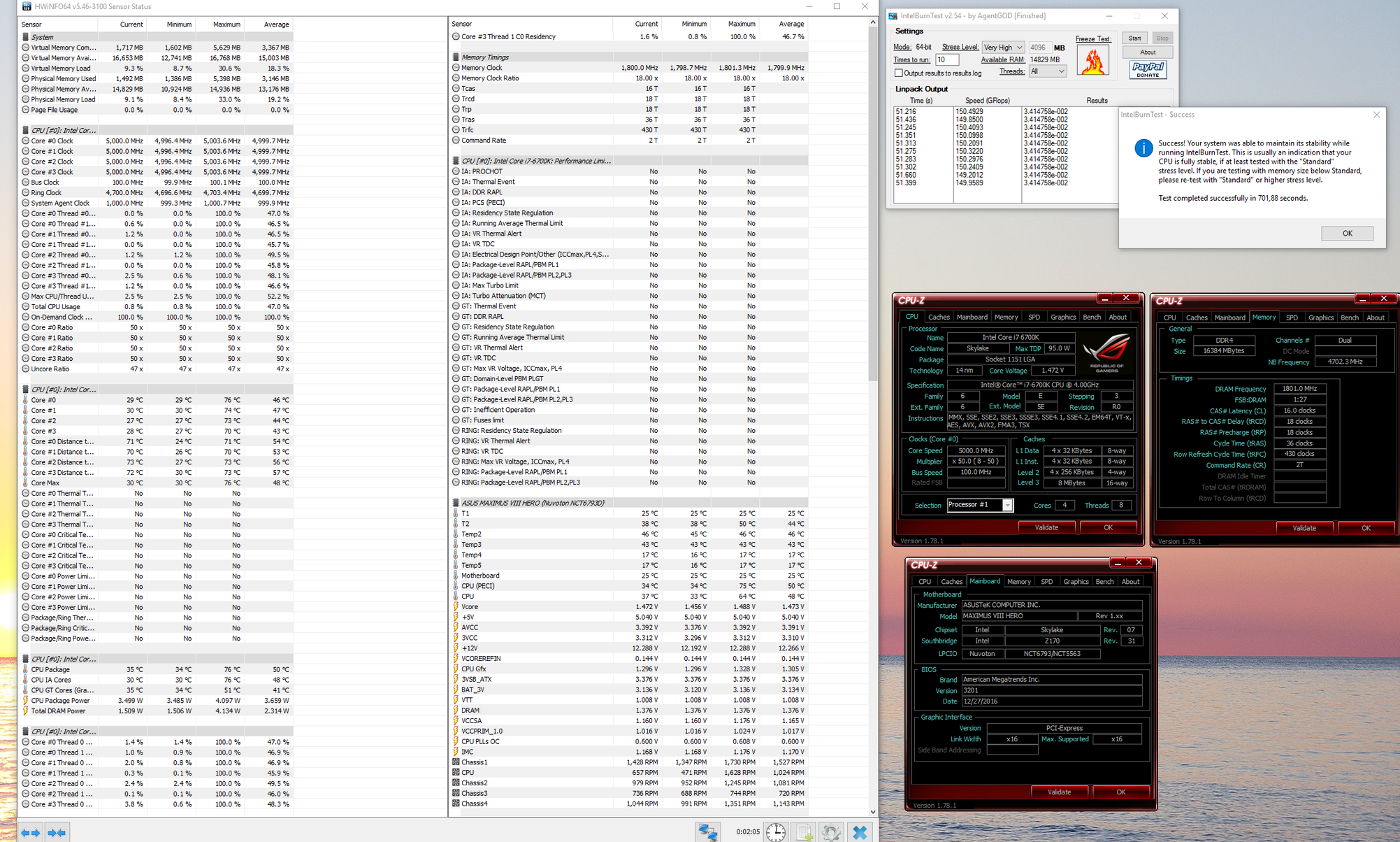Click the clock reset timer icon

(776, 832)
